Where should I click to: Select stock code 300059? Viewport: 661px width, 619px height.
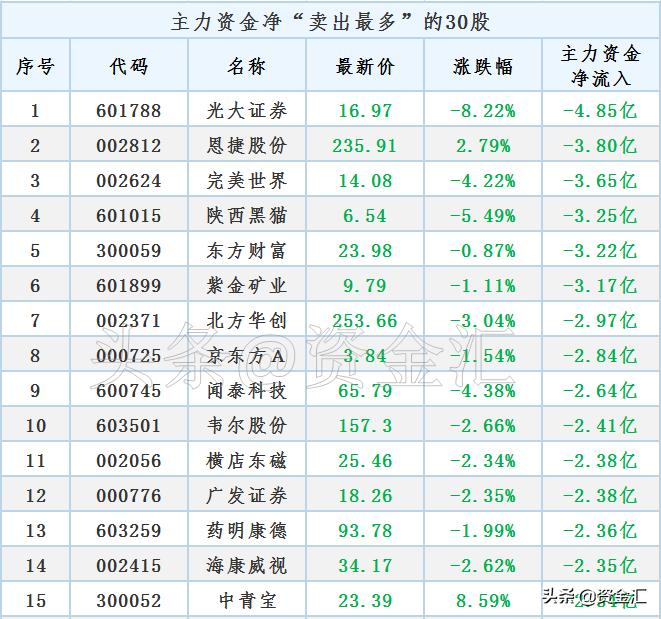click(x=129, y=251)
